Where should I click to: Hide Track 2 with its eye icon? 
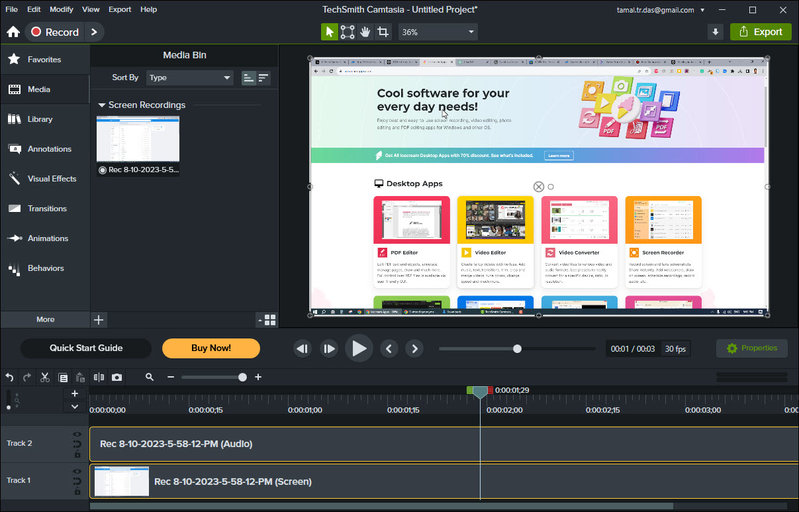click(77, 435)
